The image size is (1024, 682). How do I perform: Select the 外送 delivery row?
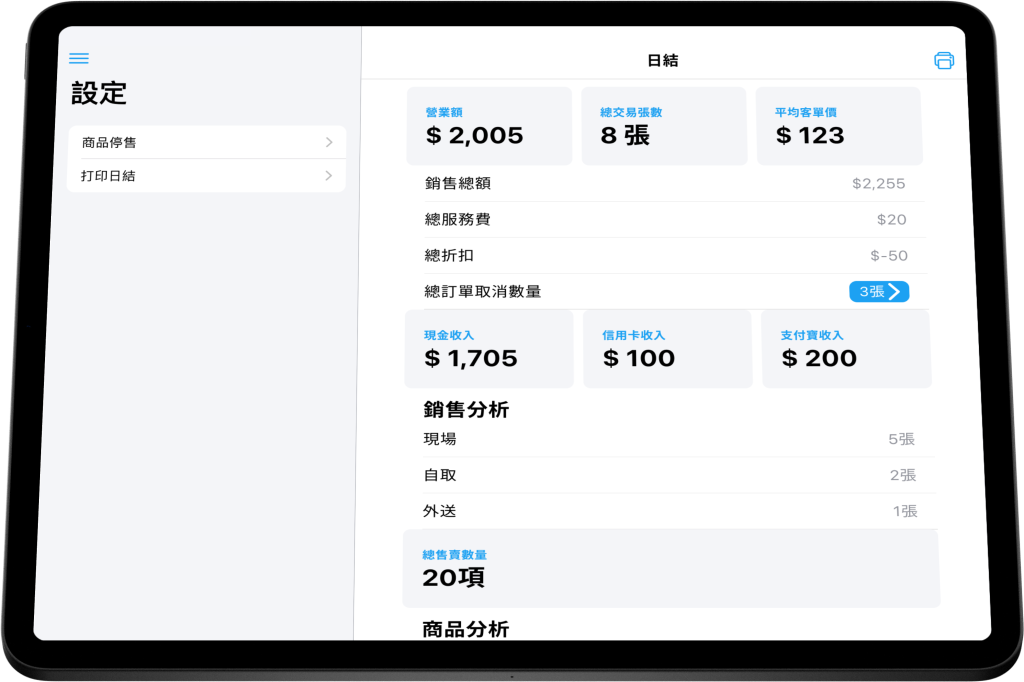pyautogui.click(x=670, y=511)
